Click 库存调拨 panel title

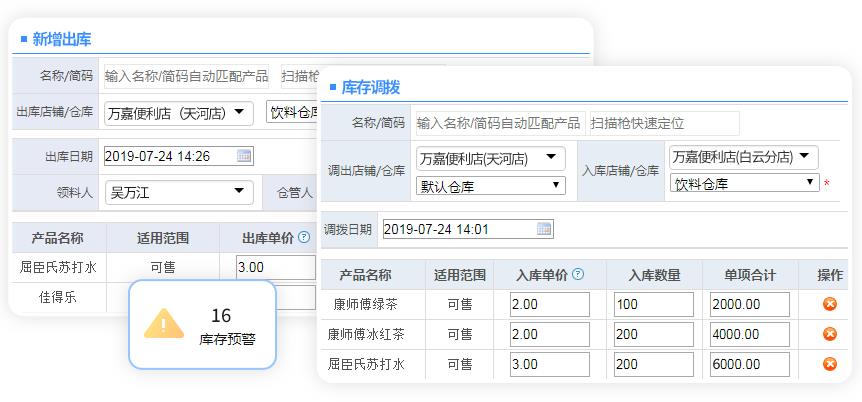(371, 87)
